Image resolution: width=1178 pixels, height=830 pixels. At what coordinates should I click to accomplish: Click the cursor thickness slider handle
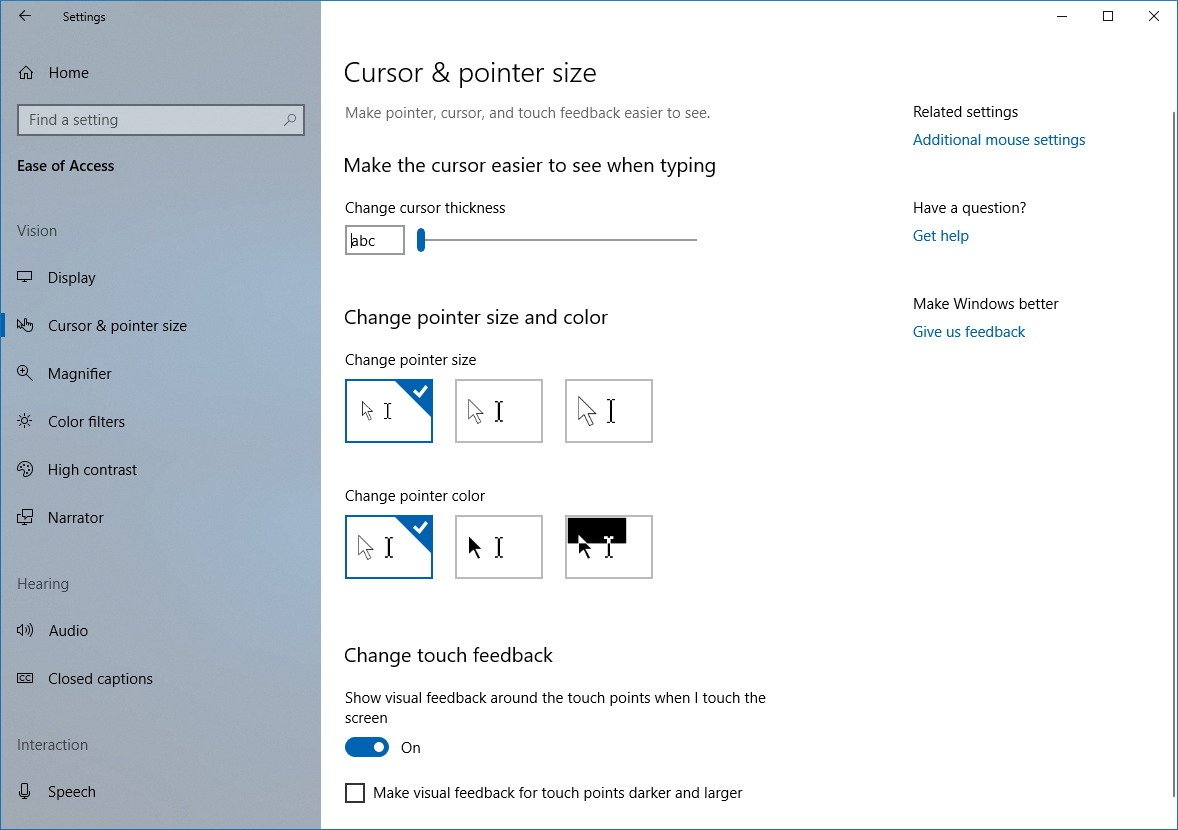coord(421,240)
